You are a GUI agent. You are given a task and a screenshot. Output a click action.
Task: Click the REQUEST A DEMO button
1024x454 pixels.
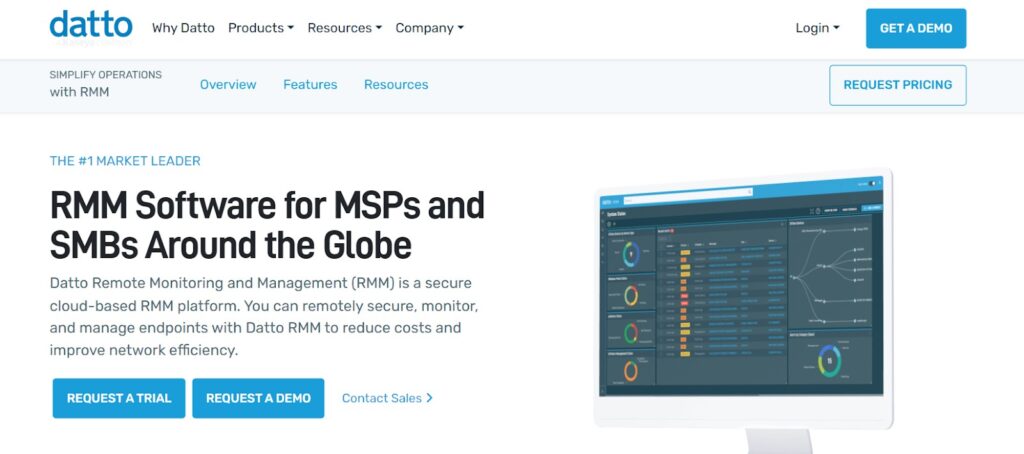[x=258, y=398]
